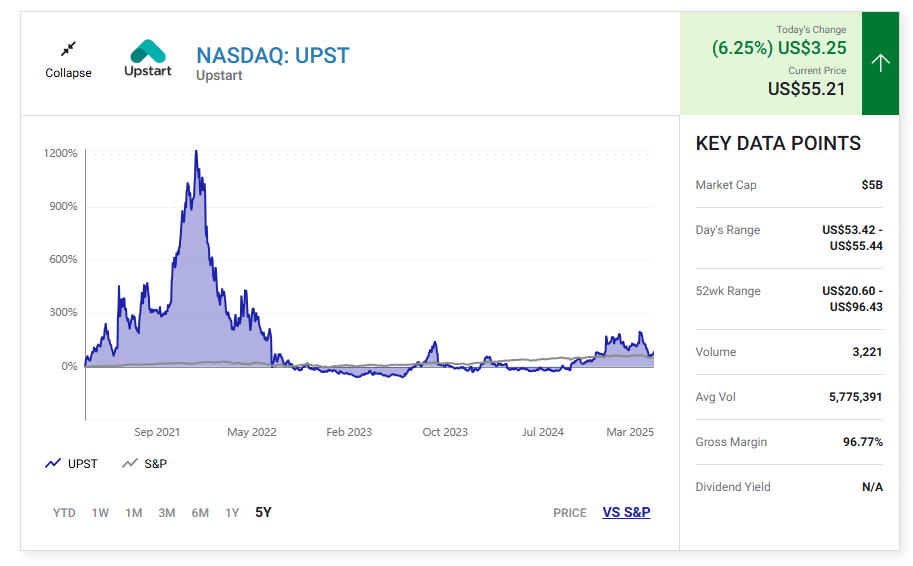Image resolution: width=913 pixels, height=566 pixels.
Task: Click the Collapse label text
Action: pyautogui.click(x=68, y=73)
